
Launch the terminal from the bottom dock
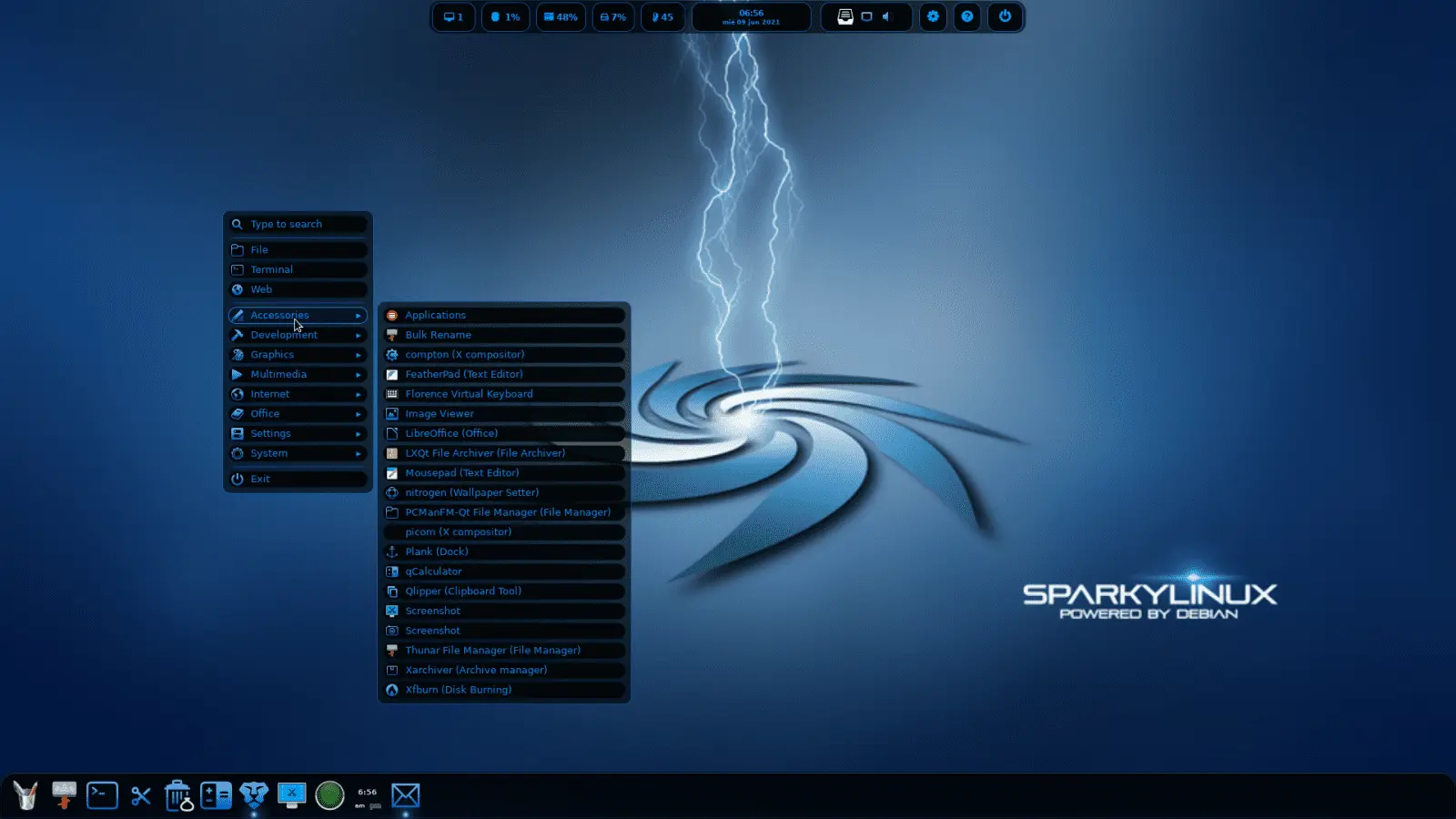pyautogui.click(x=101, y=794)
